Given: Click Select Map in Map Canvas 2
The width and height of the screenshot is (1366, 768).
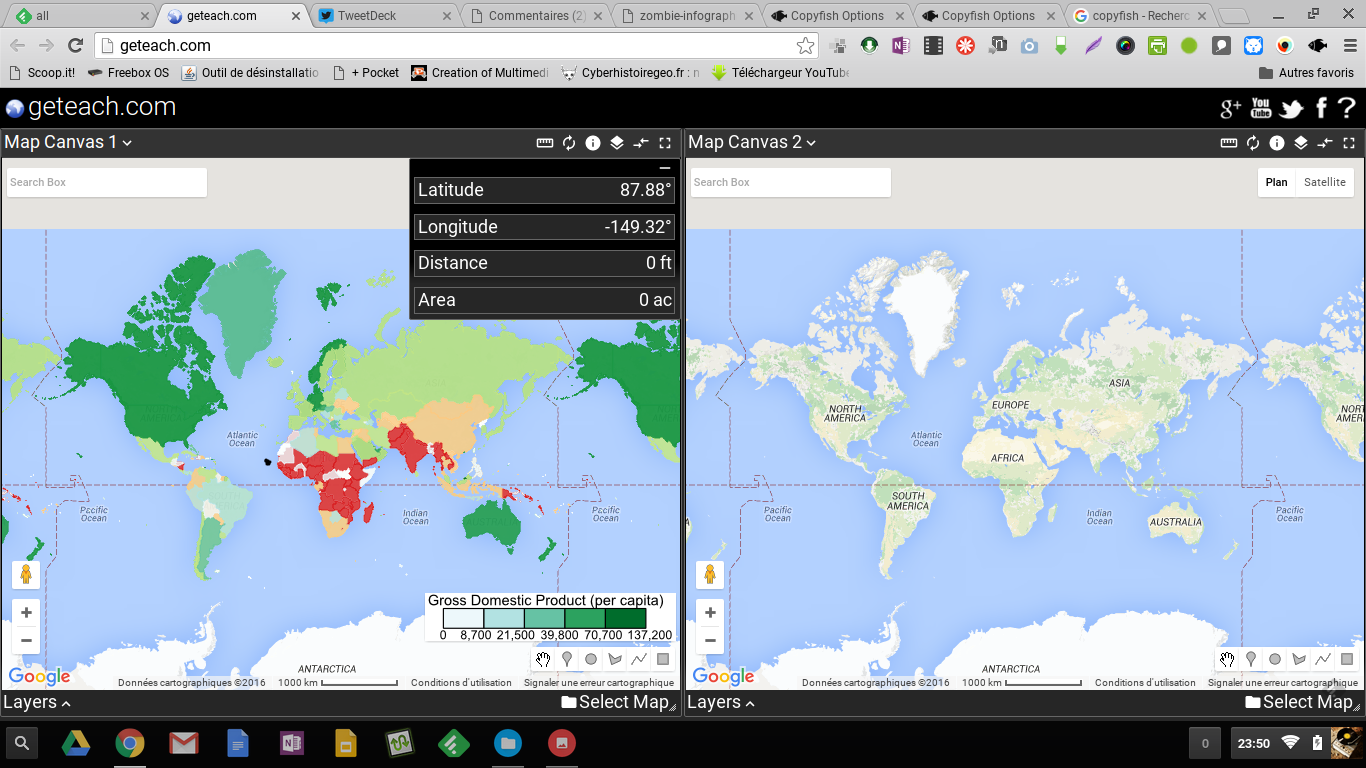Looking at the screenshot, I should click(1299, 702).
